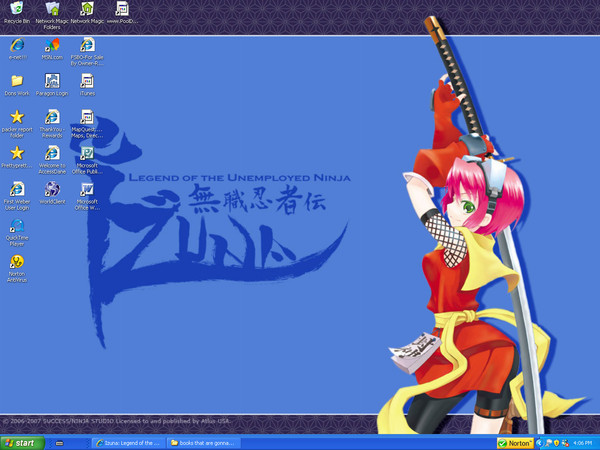Click the Norton toolbar status button
600x450 pixels.
pos(515,443)
